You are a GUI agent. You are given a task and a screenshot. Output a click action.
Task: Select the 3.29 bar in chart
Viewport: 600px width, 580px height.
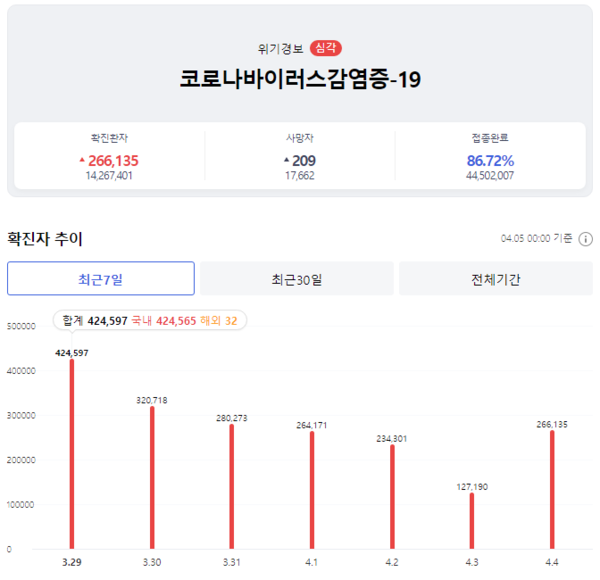pyautogui.click(x=72, y=454)
